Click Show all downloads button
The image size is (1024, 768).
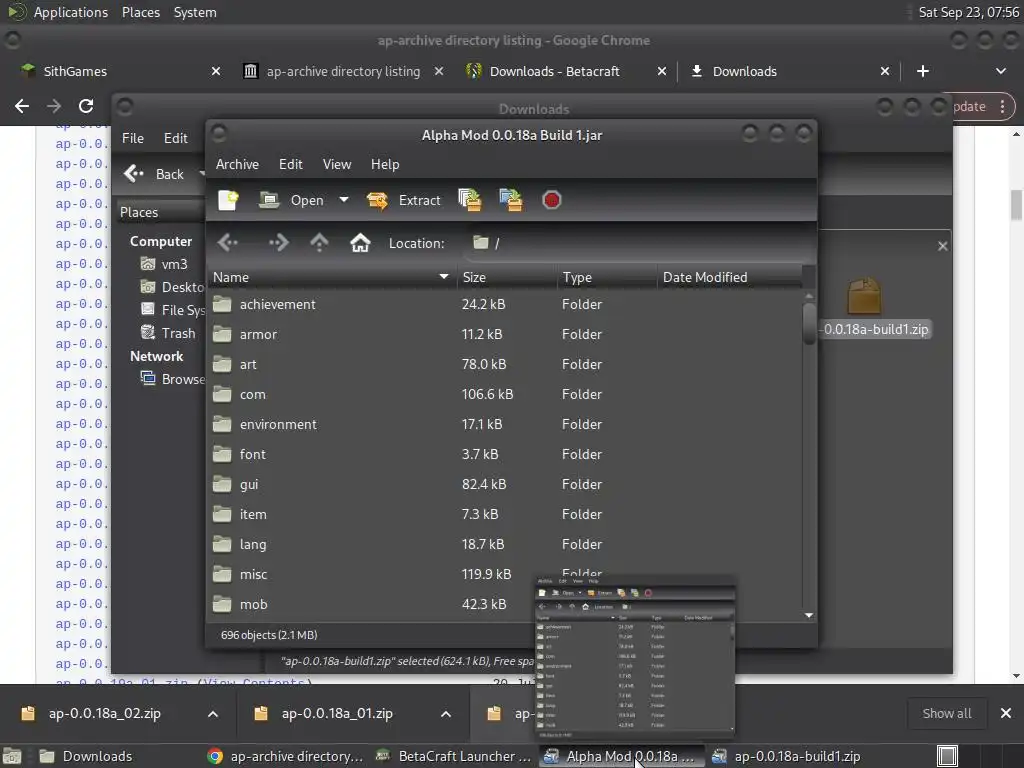tap(946, 714)
